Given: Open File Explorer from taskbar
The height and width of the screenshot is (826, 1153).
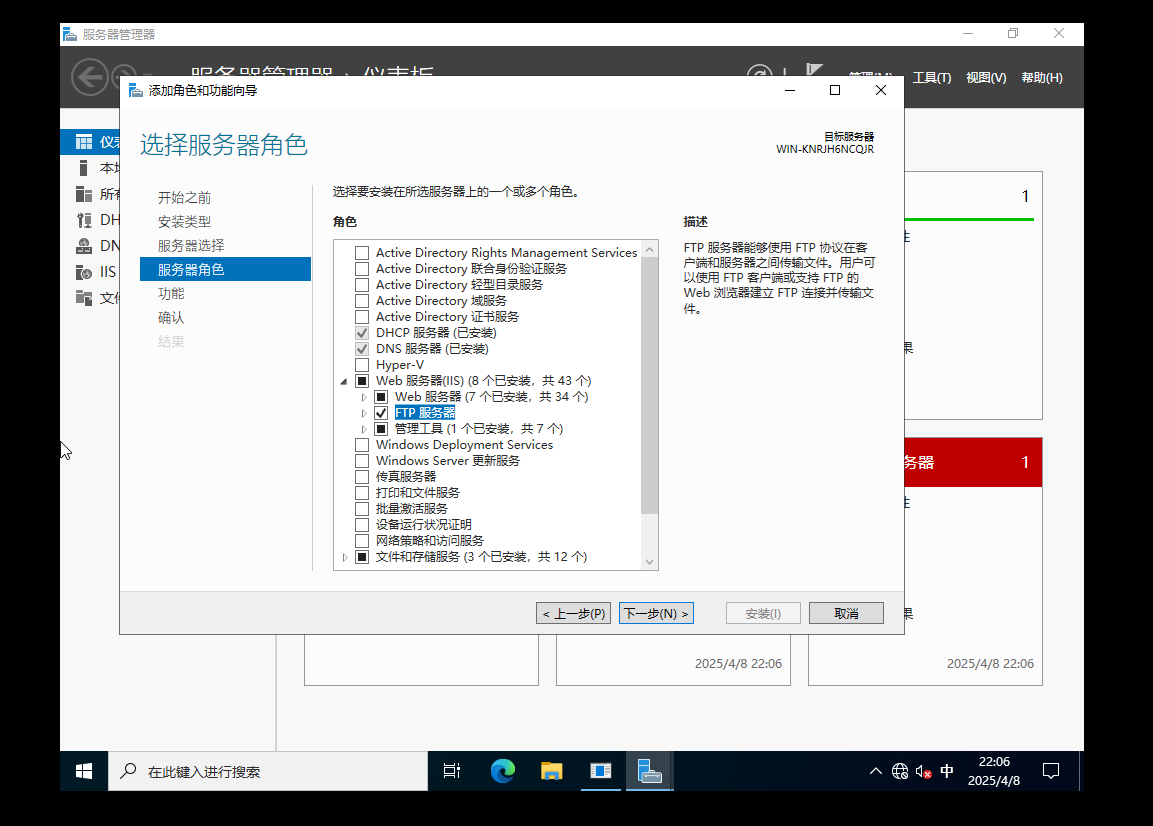Looking at the screenshot, I should pos(551,771).
